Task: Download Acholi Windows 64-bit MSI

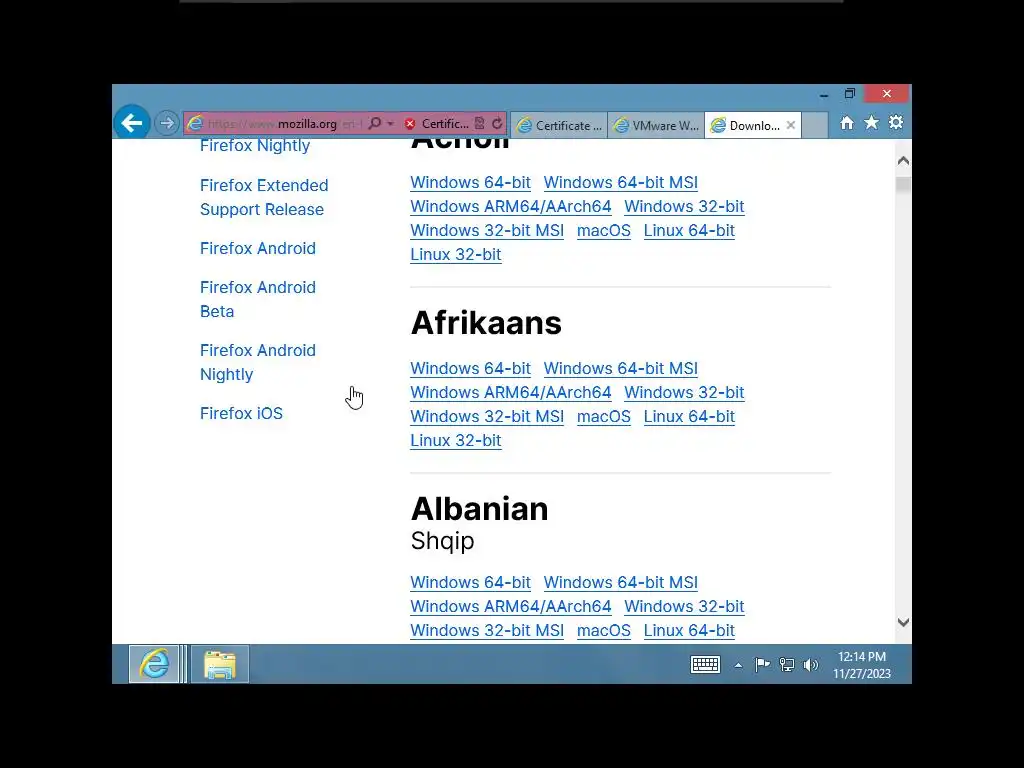Action: tap(620, 182)
